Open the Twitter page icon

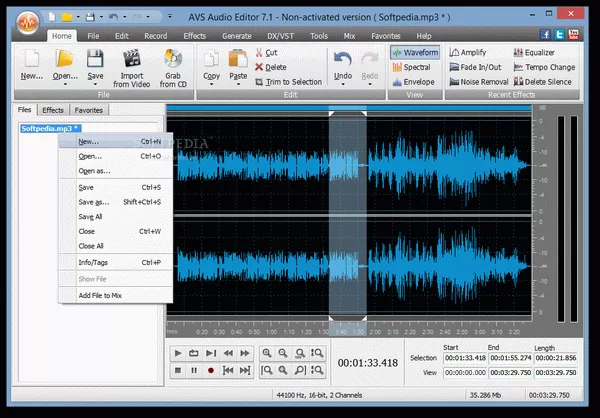(x=559, y=34)
